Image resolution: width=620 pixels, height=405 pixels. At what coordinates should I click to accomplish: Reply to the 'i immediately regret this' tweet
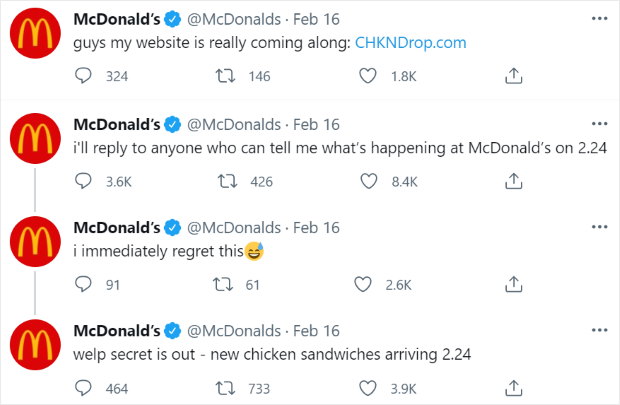(x=84, y=284)
